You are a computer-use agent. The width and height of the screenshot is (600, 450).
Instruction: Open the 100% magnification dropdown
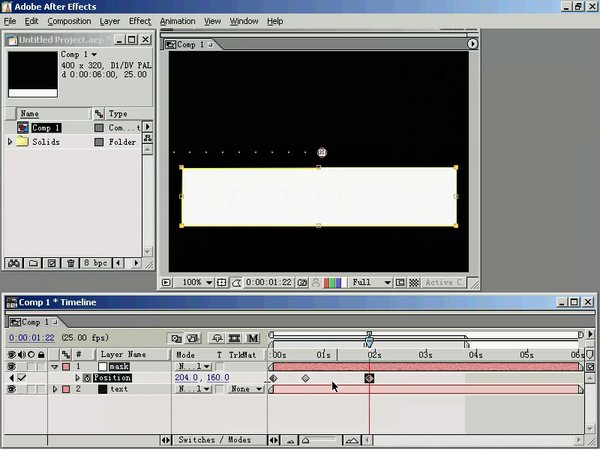pyautogui.click(x=194, y=283)
